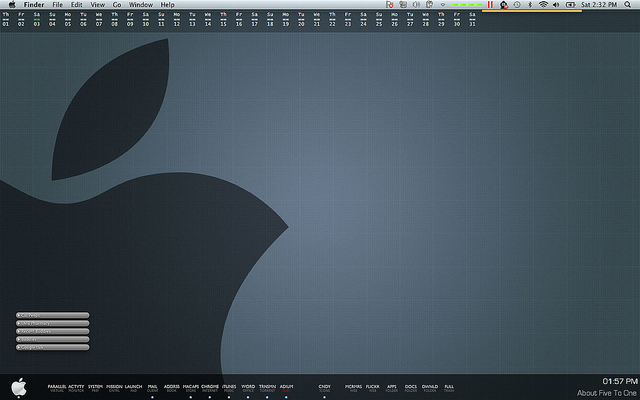Click the About Five To One text
Image resolution: width=640 pixels, height=400 pixels.
coord(607,393)
